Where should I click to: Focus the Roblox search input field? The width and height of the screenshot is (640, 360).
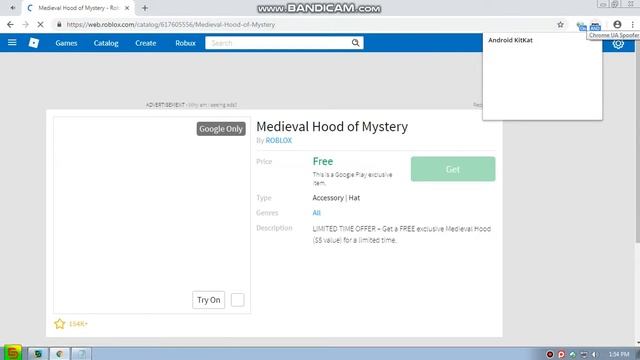click(278, 43)
